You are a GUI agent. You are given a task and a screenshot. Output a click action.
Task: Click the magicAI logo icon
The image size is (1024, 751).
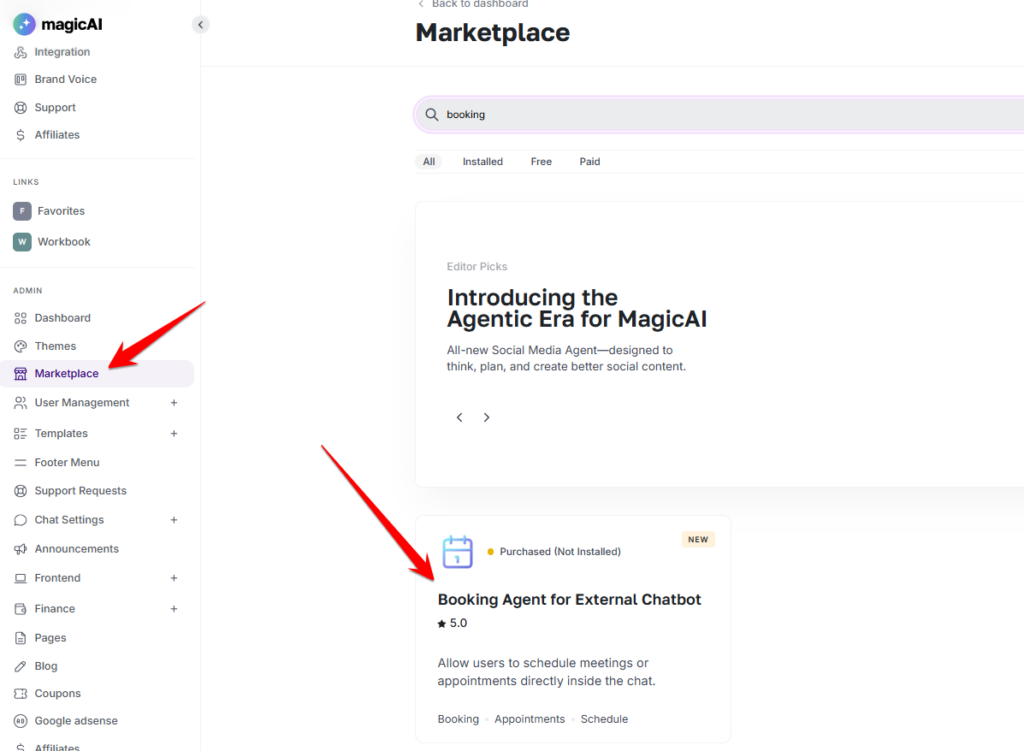click(x=24, y=24)
